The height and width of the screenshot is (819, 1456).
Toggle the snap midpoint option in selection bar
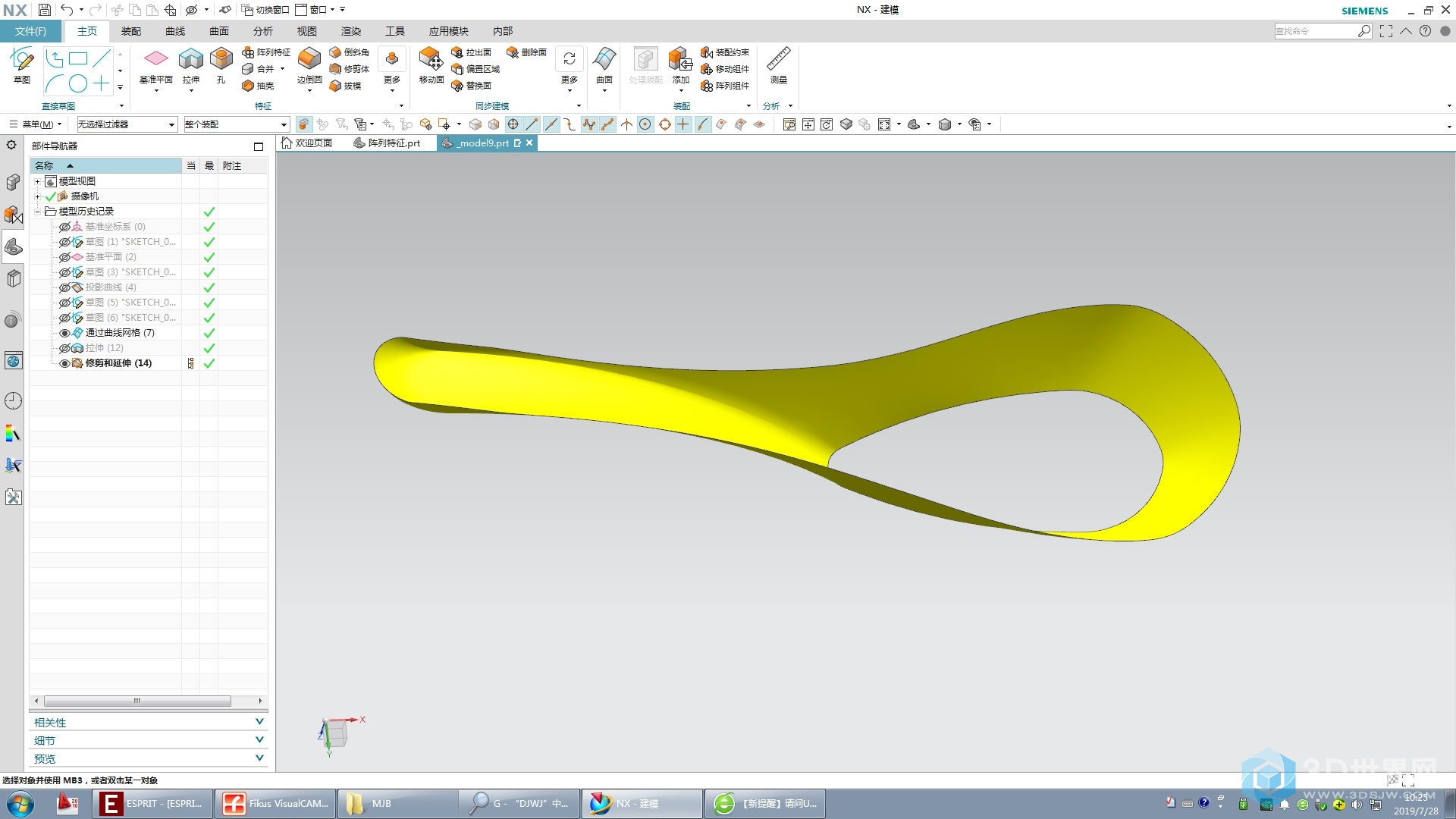tap(551, 124)
